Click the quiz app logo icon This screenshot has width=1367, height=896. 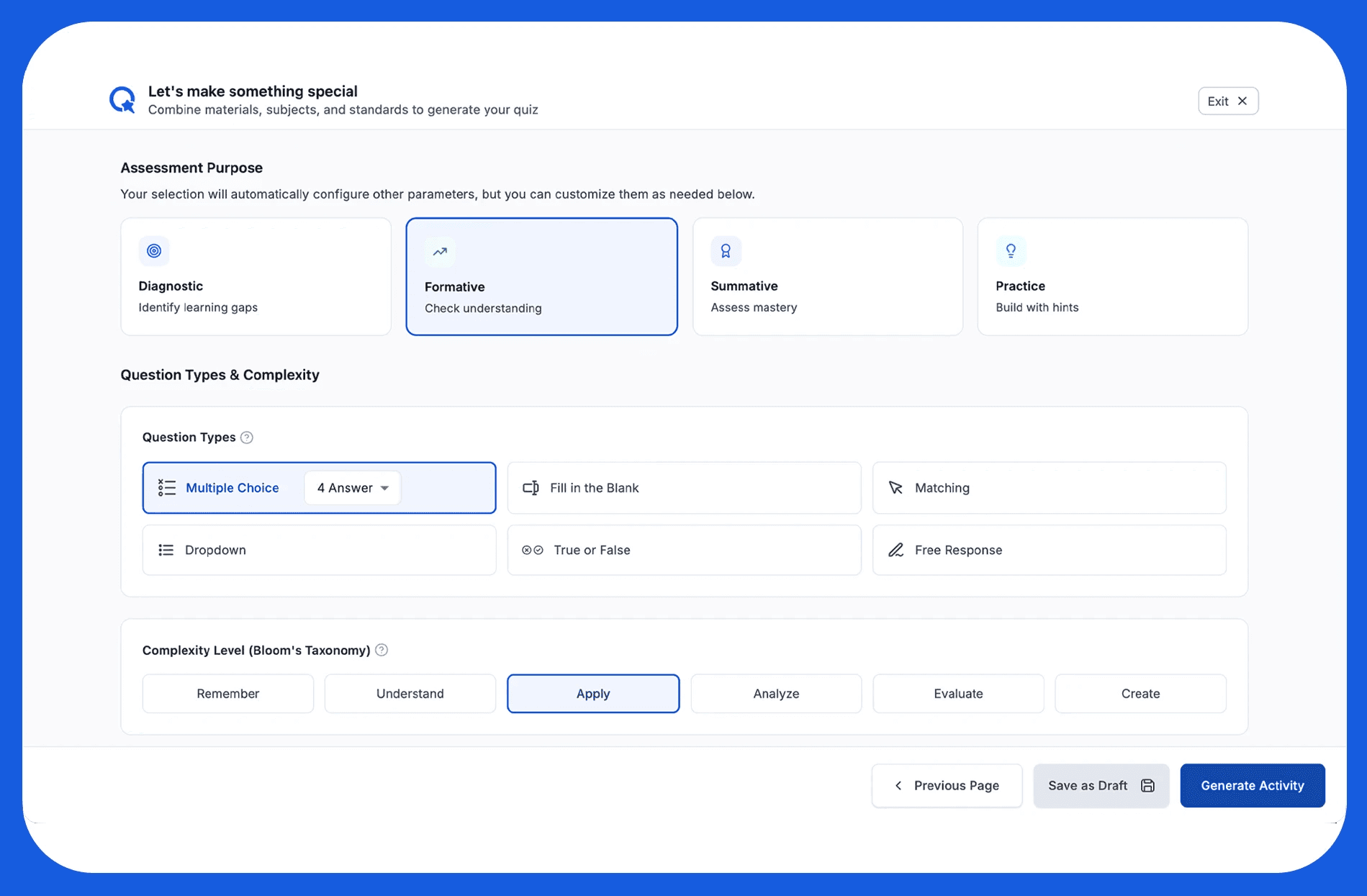point(122,100)
